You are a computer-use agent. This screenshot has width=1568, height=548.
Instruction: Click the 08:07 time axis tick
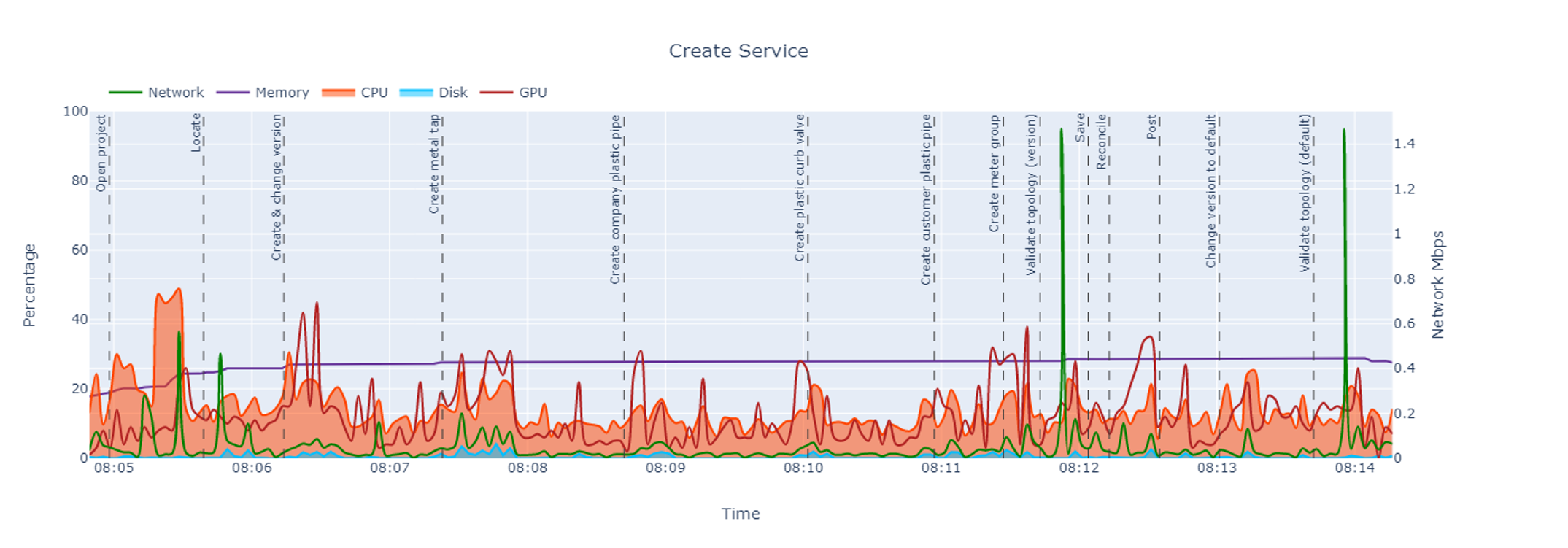tap(390, 468)
